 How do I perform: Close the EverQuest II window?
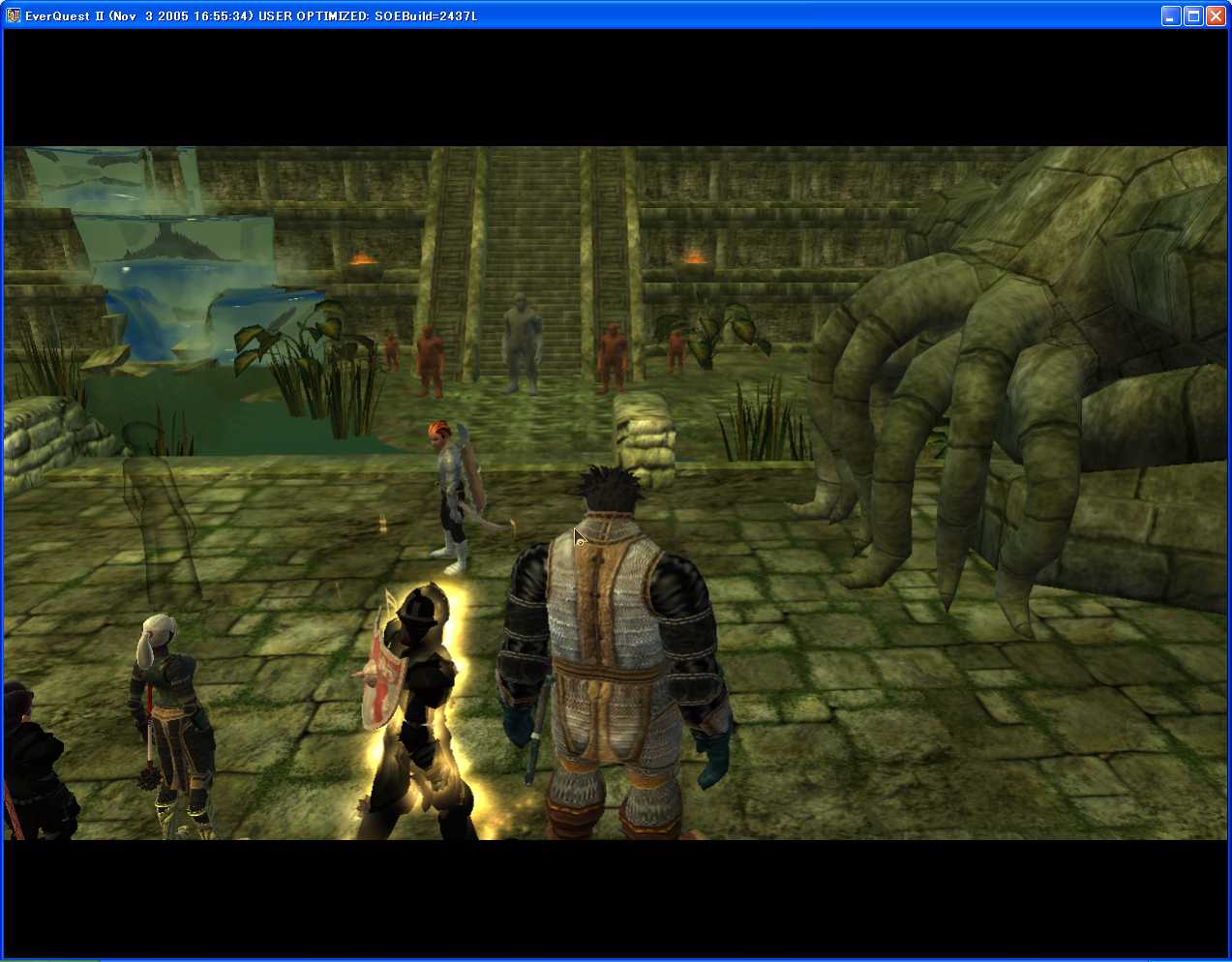[1216, 15]
